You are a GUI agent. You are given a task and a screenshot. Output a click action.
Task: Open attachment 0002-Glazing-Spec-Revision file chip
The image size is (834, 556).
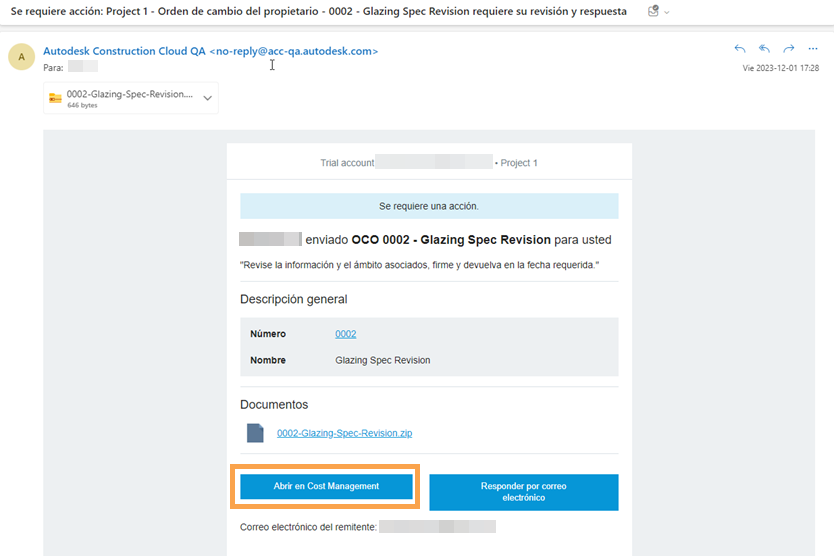tap(131, 98)
